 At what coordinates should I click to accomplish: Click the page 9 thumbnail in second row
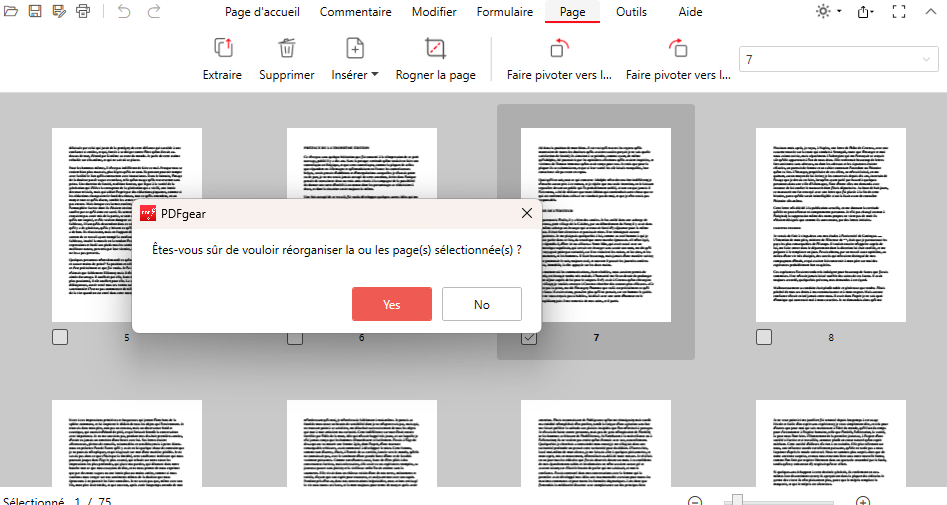(127, 443)
